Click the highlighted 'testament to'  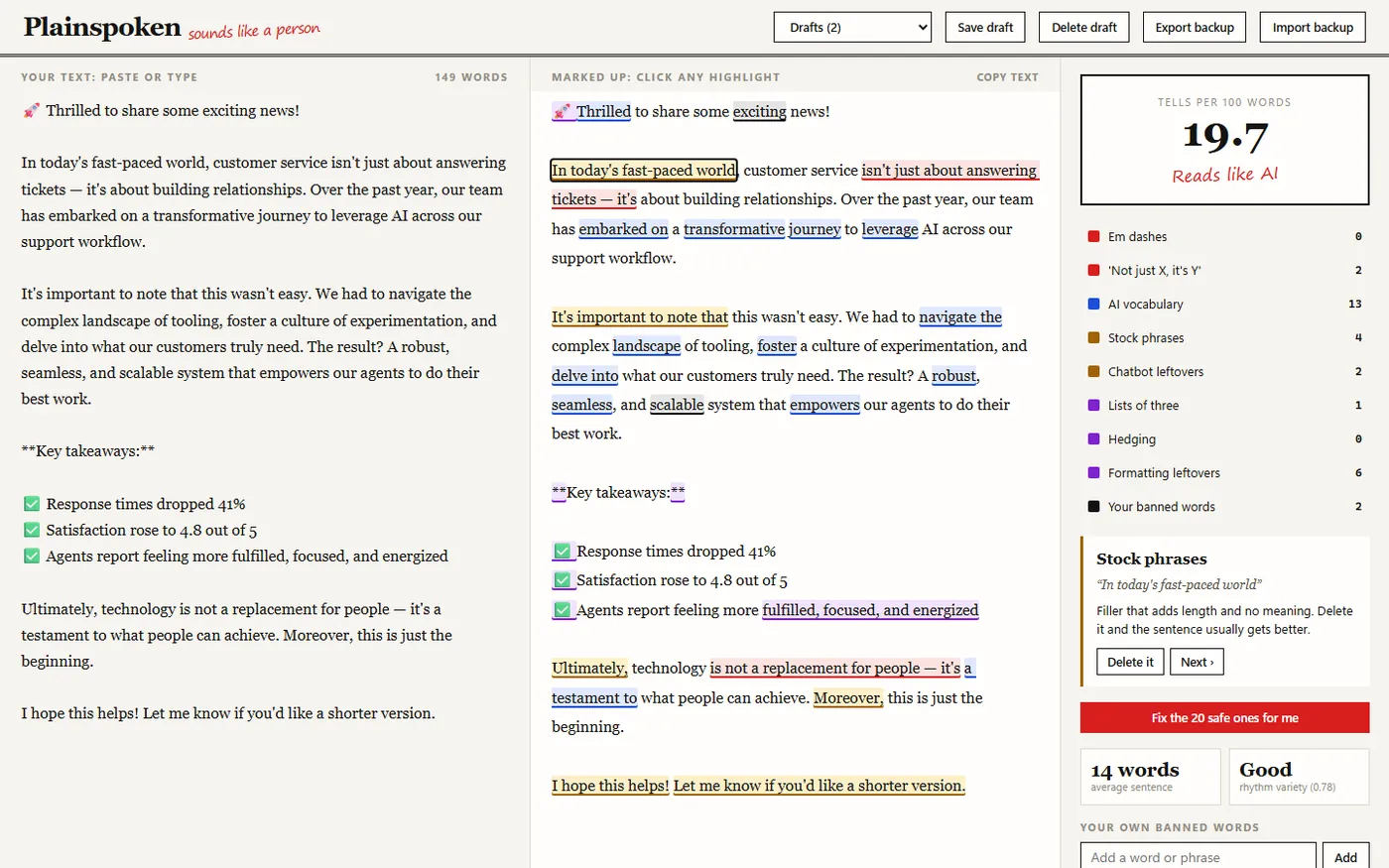(594, 697)
